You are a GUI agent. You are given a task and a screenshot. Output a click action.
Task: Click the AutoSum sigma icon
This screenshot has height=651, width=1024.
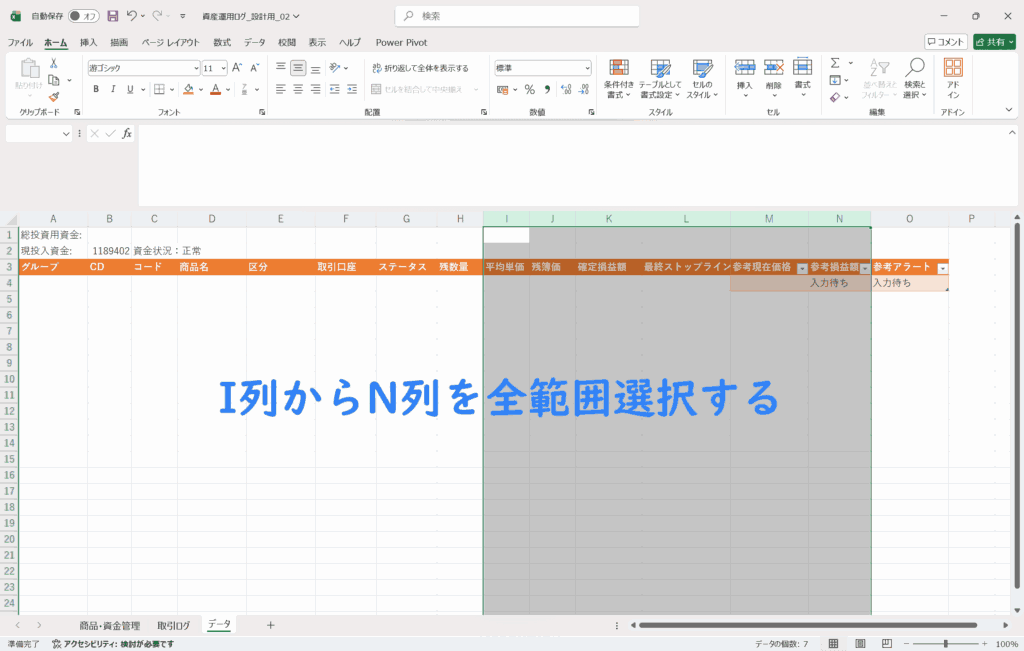click(835, 63)
